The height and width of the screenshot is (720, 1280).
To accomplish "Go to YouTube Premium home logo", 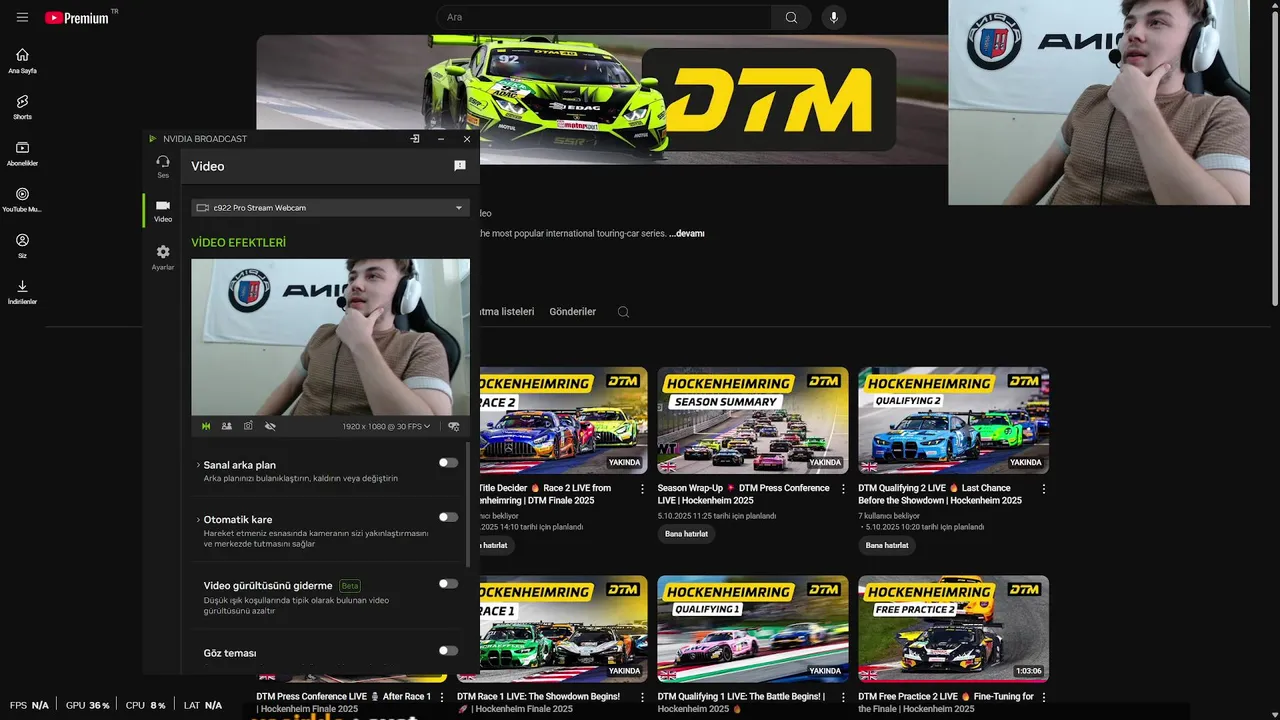I will pos(79,18).
